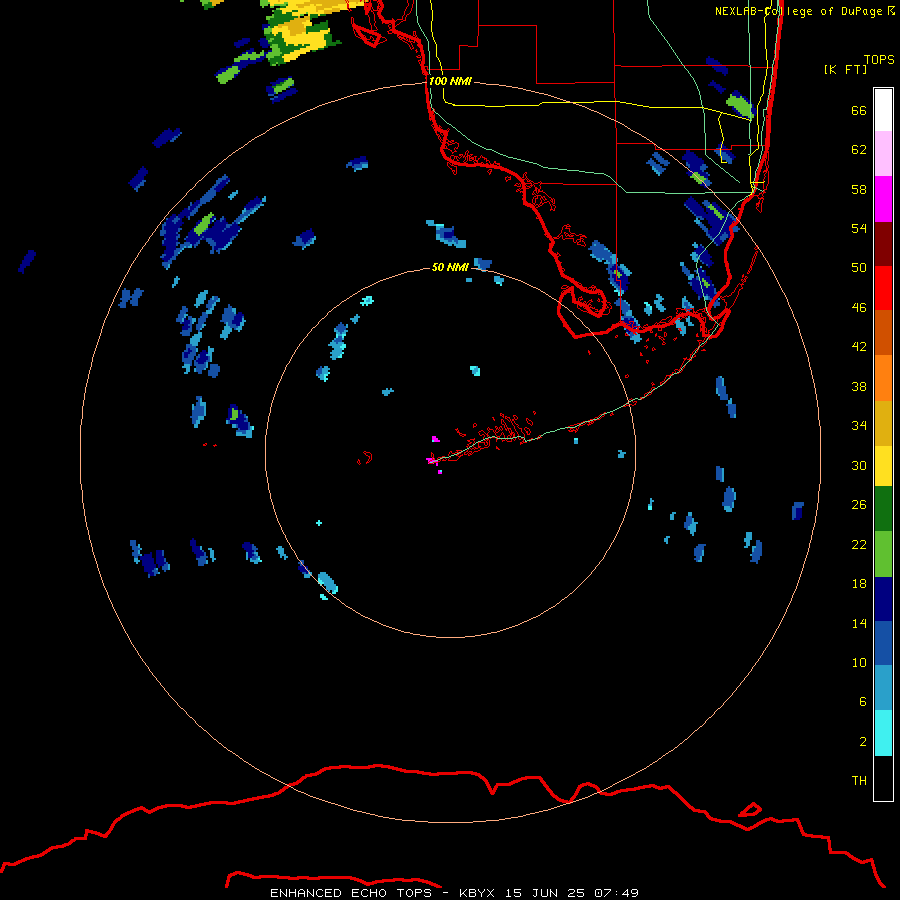Click the ENHANCED ECHO TOPS KBYX caption
Image resolution: width=900 pixels, height=900 pixels.
click(454, 893)
